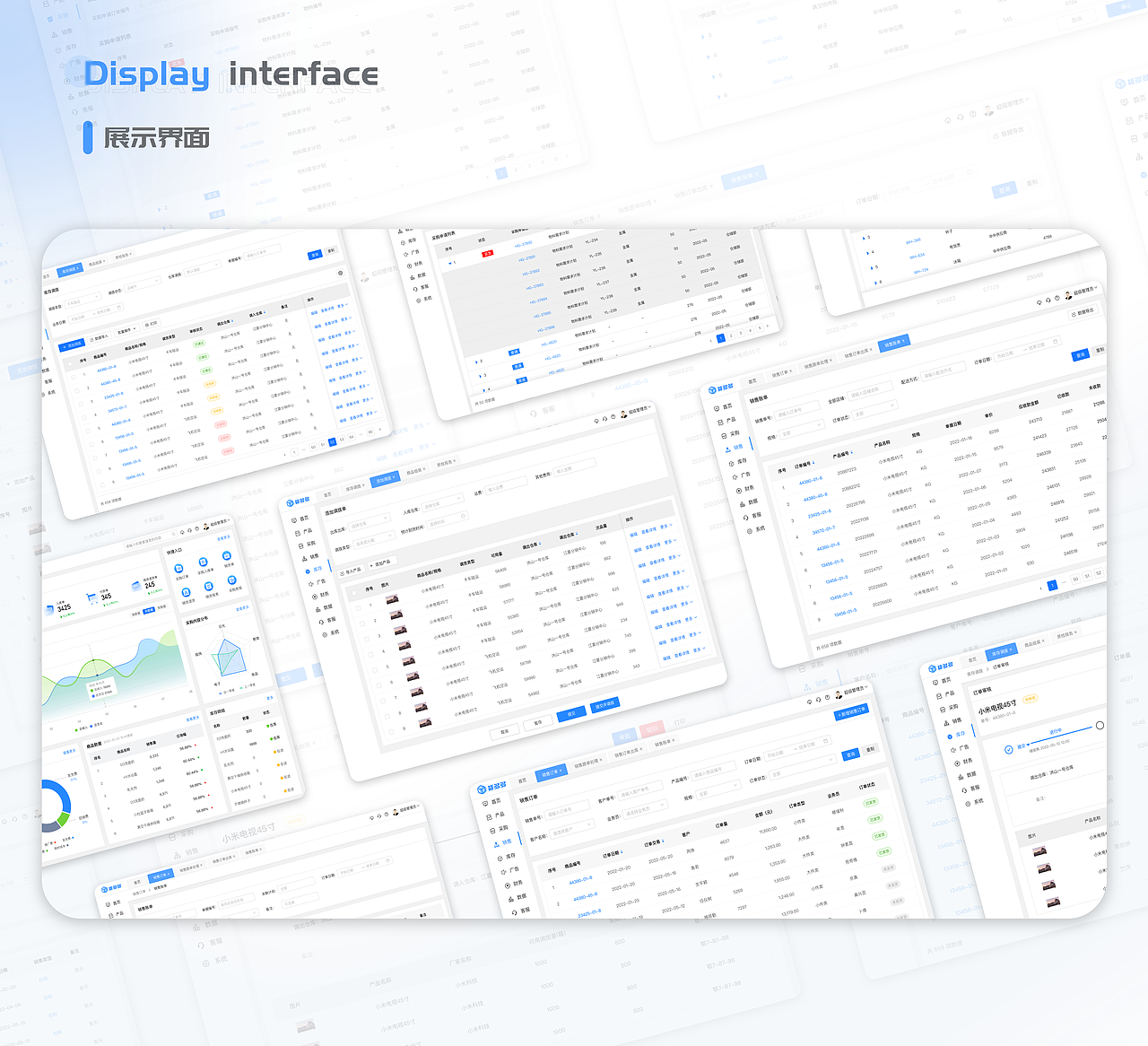Open 产品 icon in 添加调拨单 window sidebar
The image size is (1148, 1046).
pyautogui.click(x=298, y=533)
